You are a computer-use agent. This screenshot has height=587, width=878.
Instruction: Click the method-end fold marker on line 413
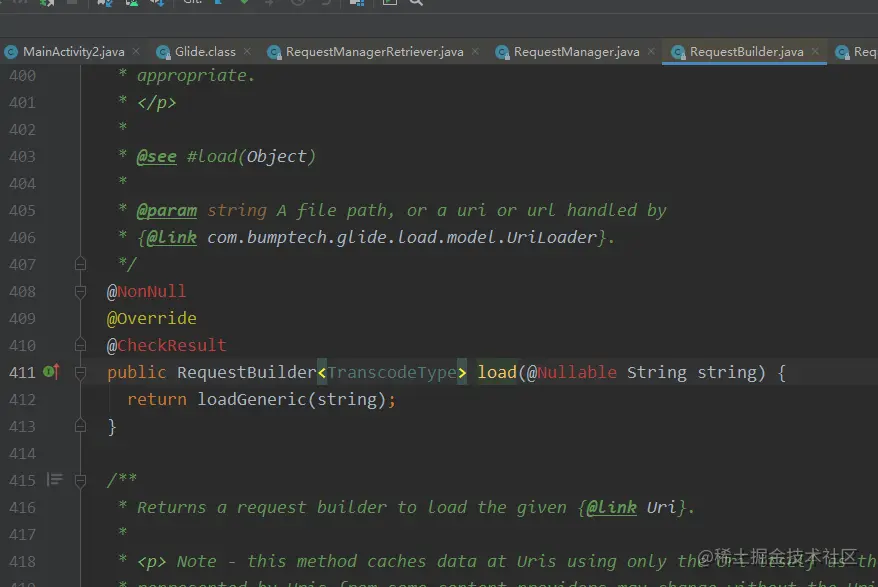80,426
